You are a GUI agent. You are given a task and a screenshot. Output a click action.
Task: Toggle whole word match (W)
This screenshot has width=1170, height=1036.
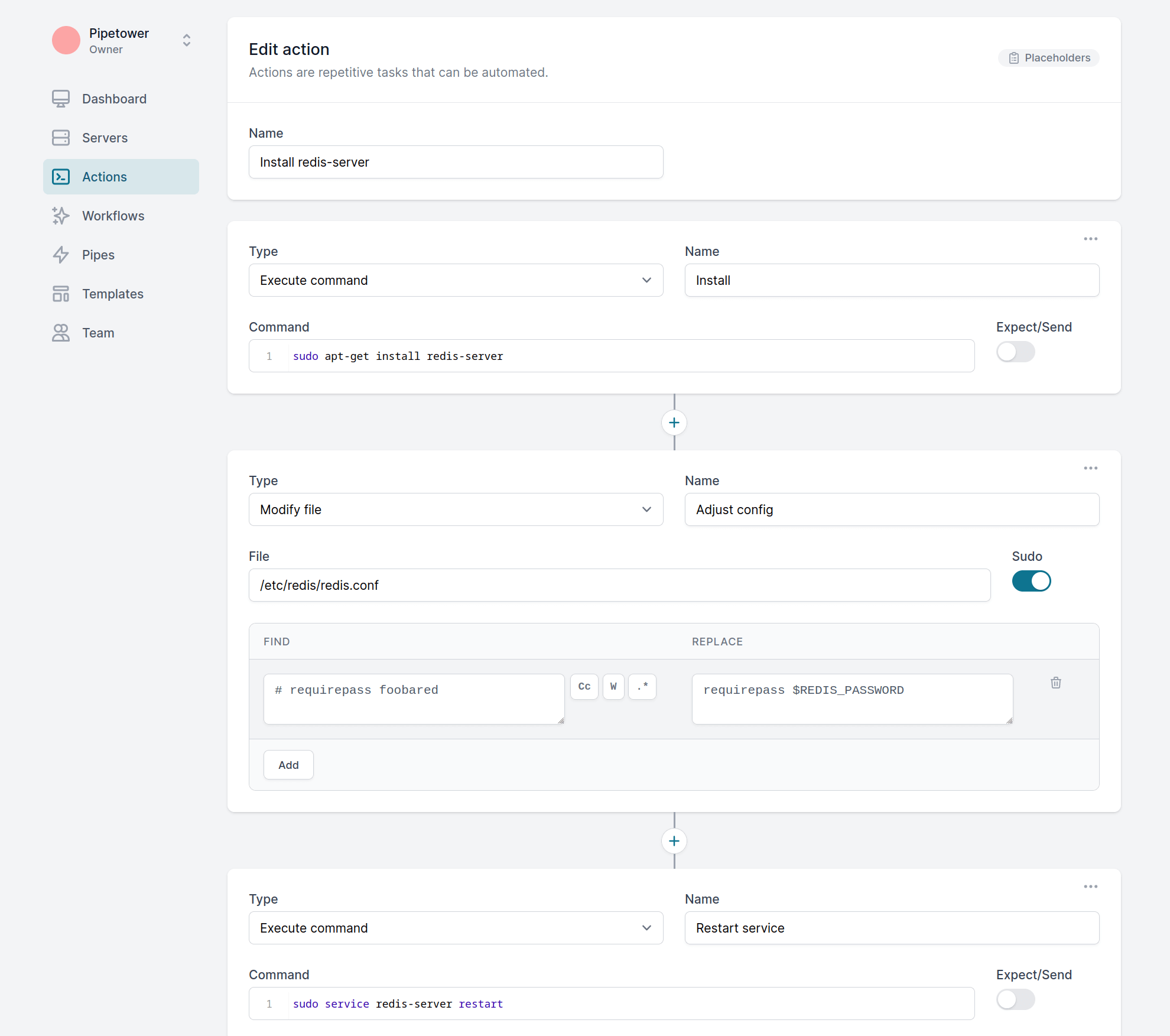click(613, 687)
